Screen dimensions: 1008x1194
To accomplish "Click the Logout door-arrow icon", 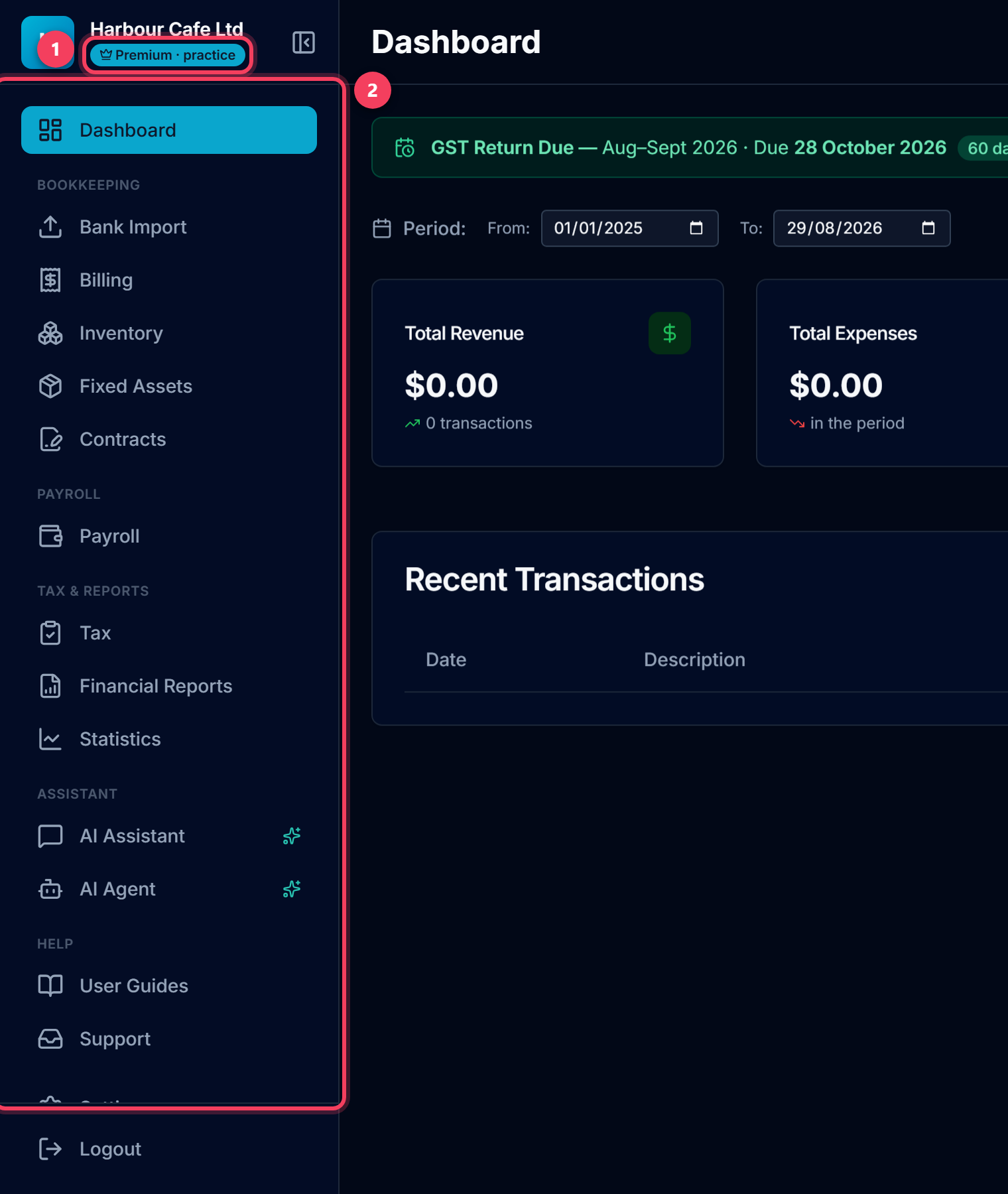I will click(x=50, y=1149).
